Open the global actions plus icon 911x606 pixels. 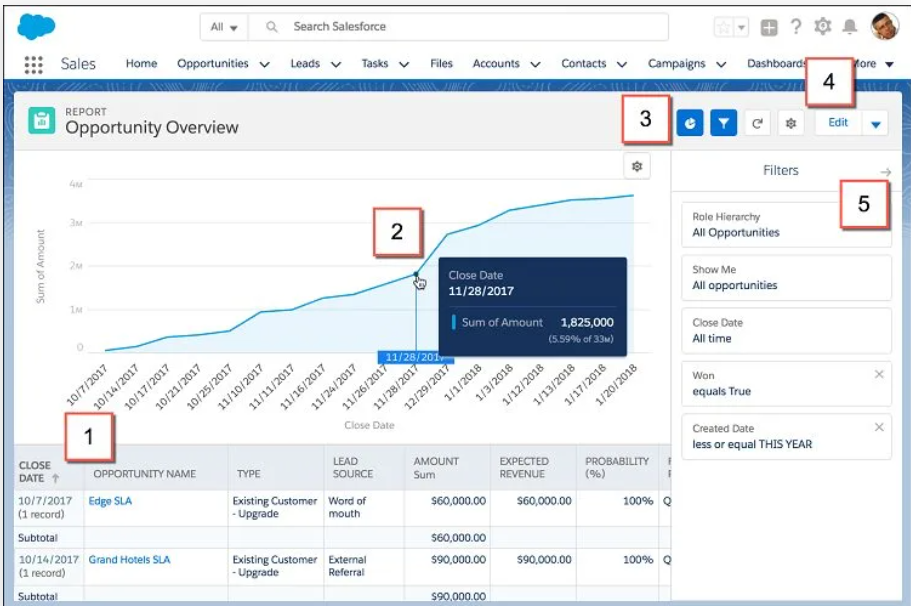(x=769, y=27)
